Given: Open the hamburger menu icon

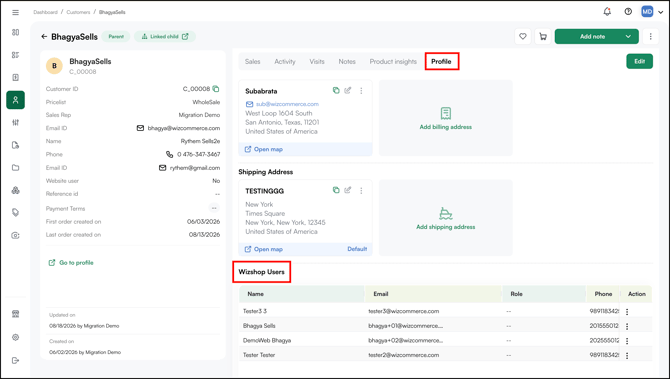Looking at the screenshot, I should (15, 12).
